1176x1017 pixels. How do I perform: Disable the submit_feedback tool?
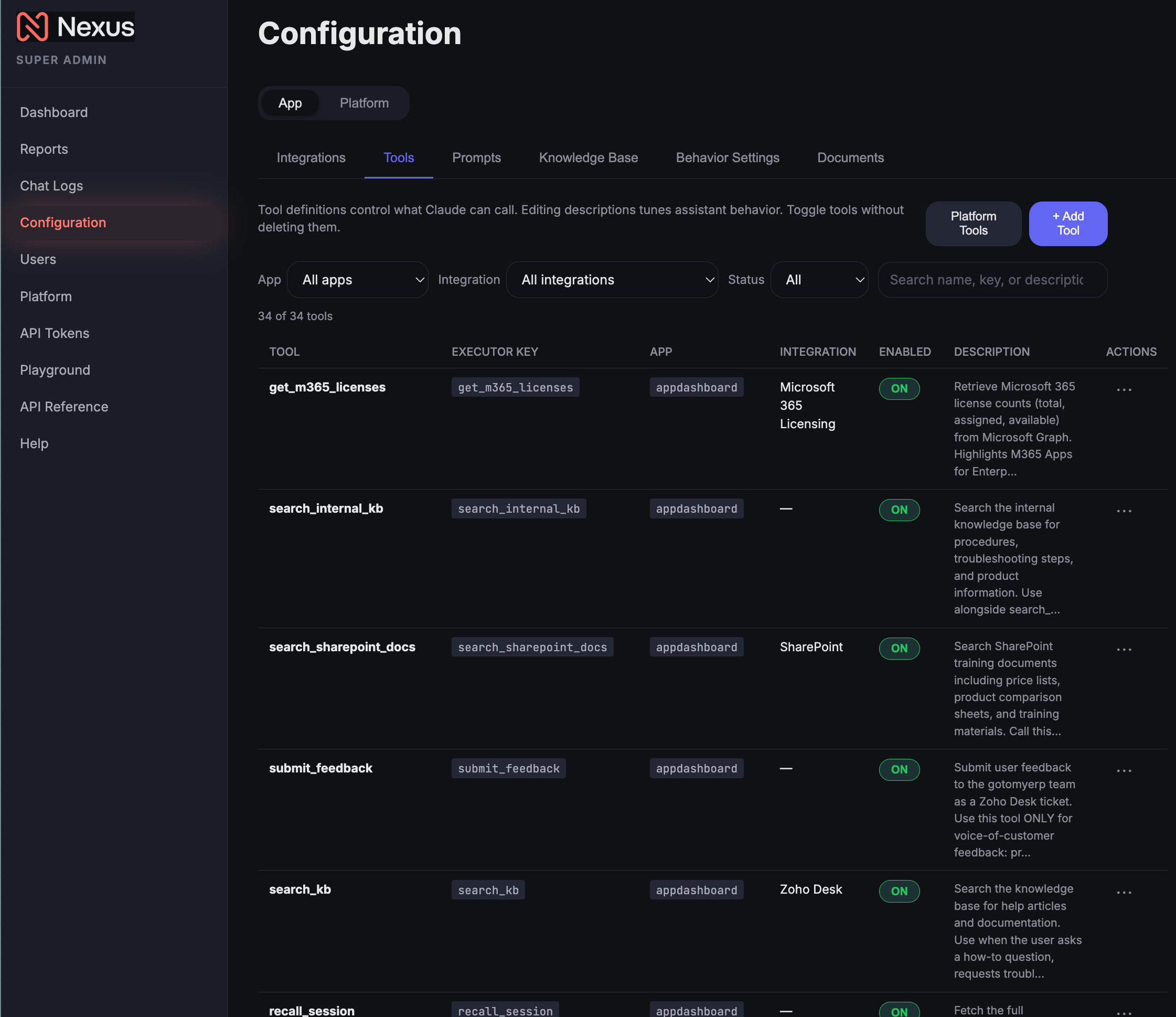(x=899, y=769)
